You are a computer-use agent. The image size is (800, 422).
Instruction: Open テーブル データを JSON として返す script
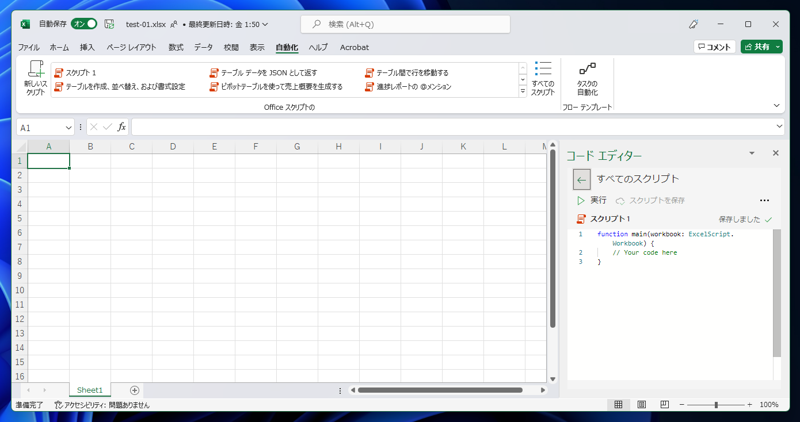263,73
